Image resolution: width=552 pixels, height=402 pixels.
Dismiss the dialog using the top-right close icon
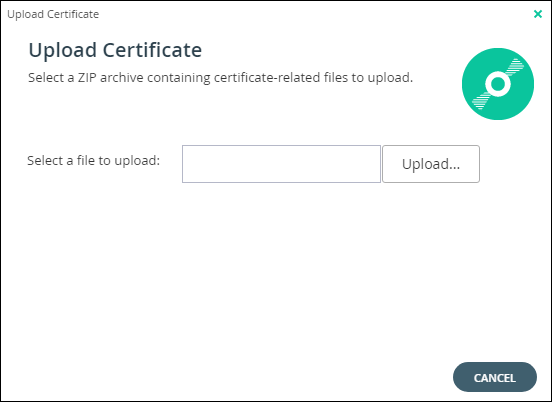538,14
